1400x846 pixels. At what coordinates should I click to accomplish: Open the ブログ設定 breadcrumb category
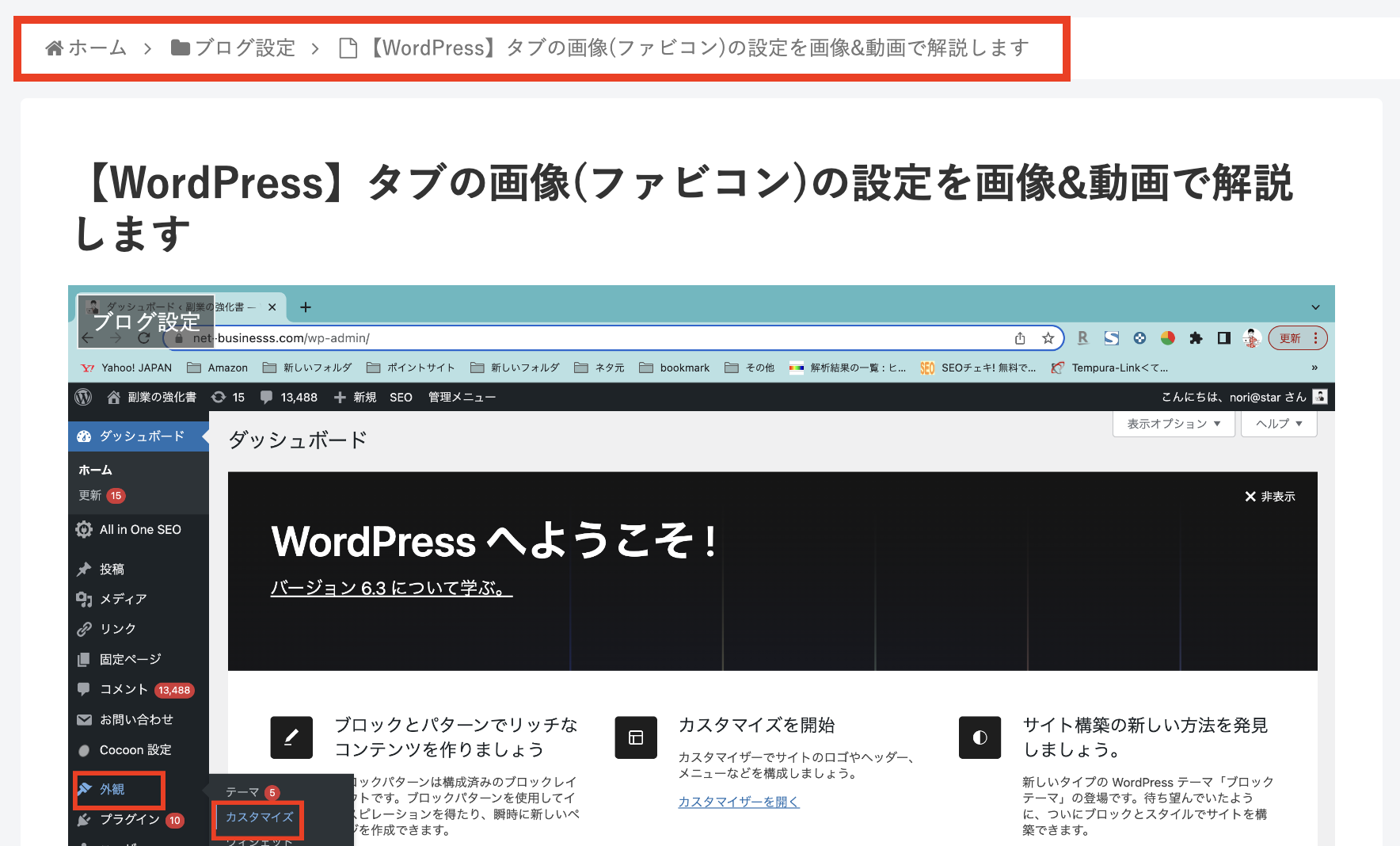tap(233, 48)
